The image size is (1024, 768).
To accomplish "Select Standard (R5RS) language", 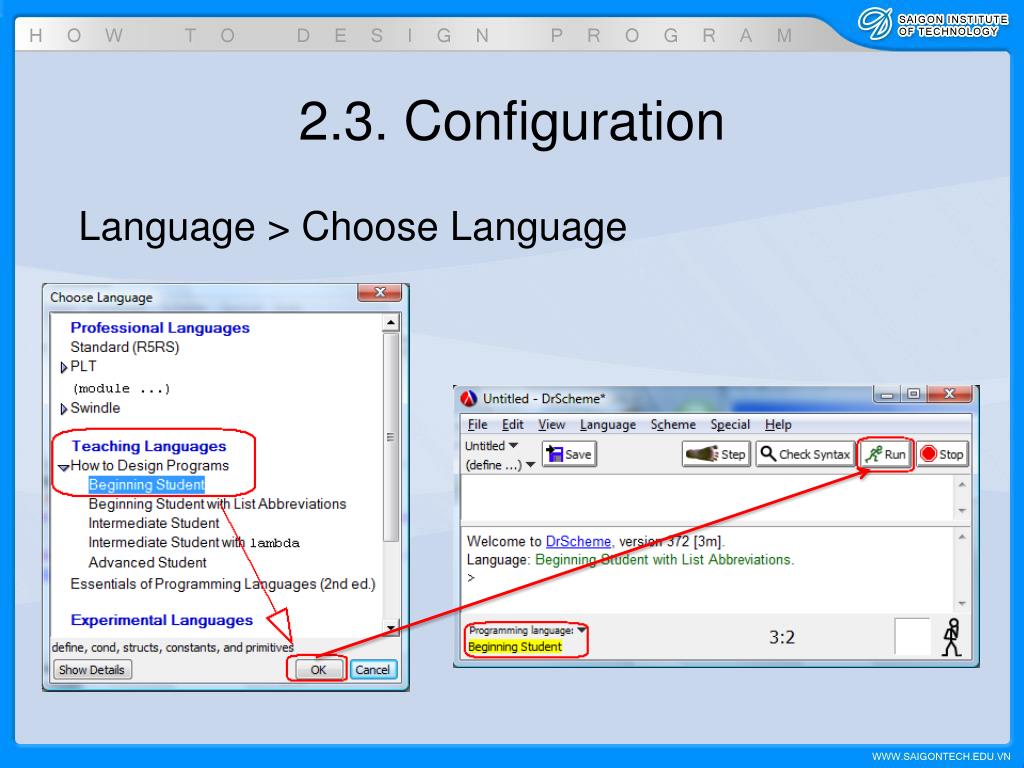I will [125, 347].
